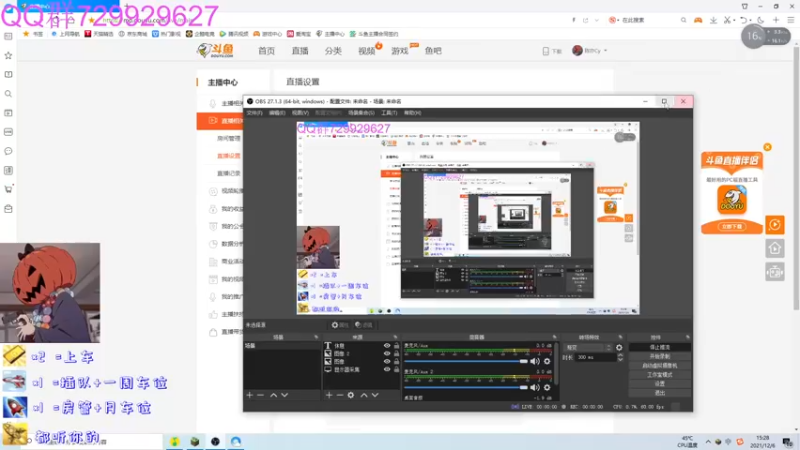The image size is (800, 450).
Task: Undock the 控件 controls panel via corner icon
Action: [x=687, y=337]
